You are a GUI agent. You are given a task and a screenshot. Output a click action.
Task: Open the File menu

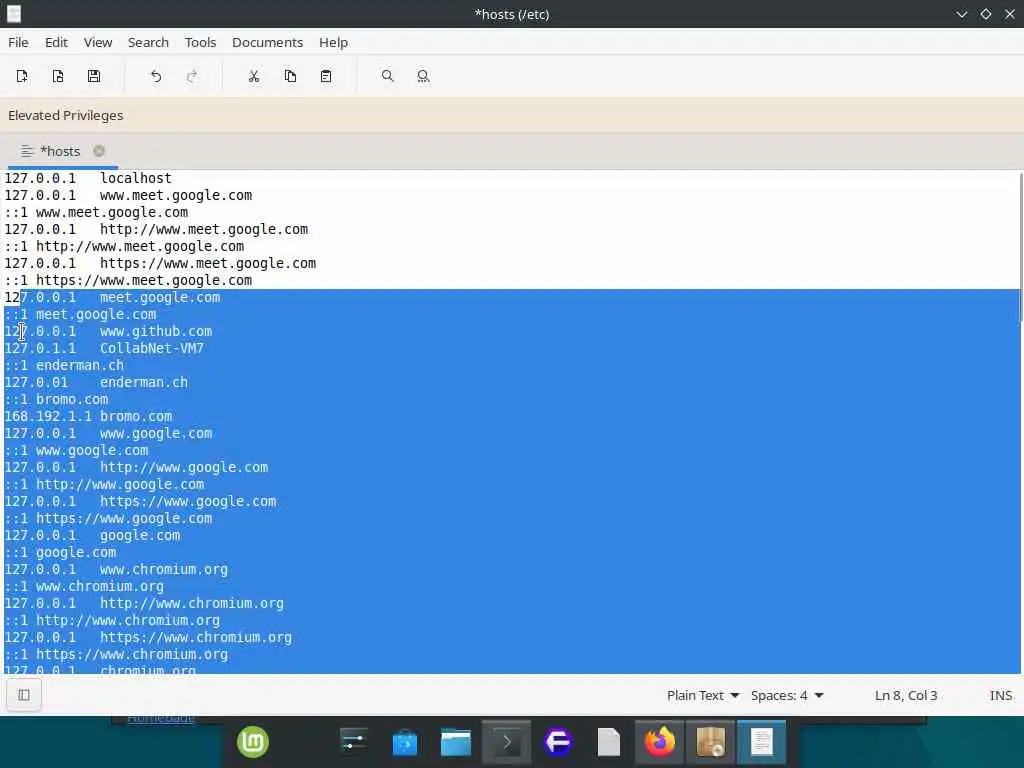tap(18, 42)
